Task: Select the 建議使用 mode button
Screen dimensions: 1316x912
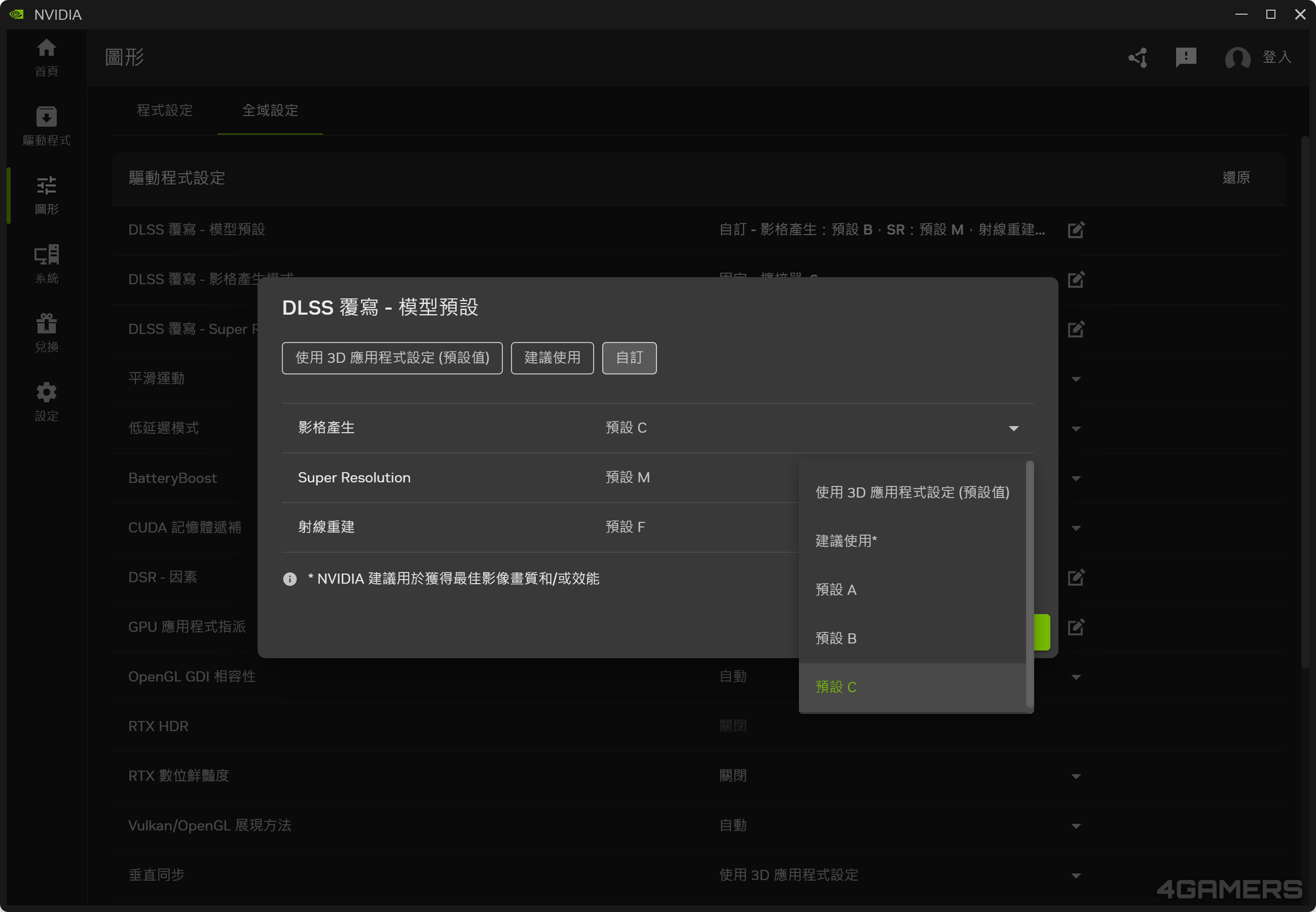Action: click(x=552, y=358)
